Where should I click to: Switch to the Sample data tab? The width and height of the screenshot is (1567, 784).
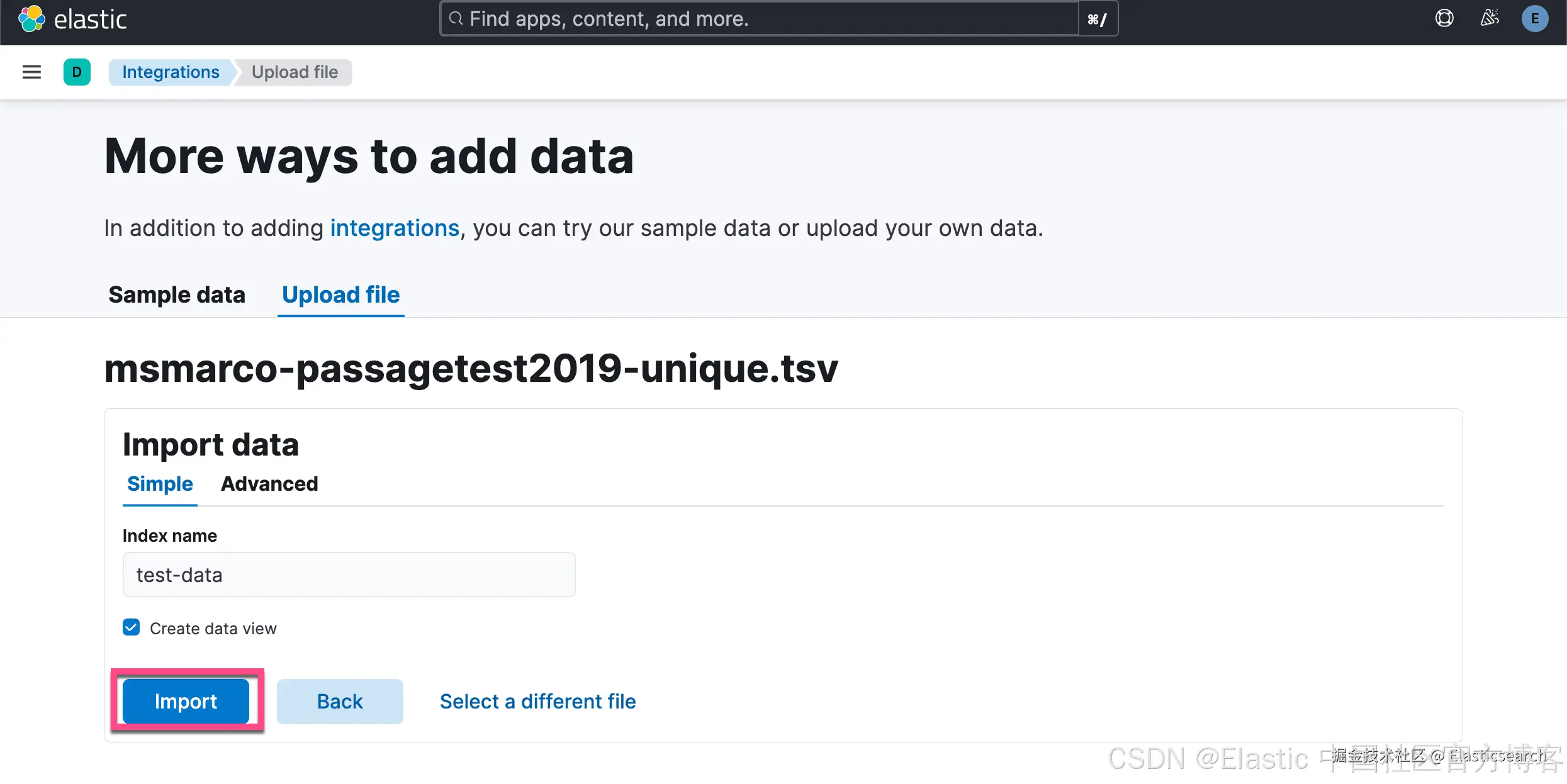[x=177, y=294]
